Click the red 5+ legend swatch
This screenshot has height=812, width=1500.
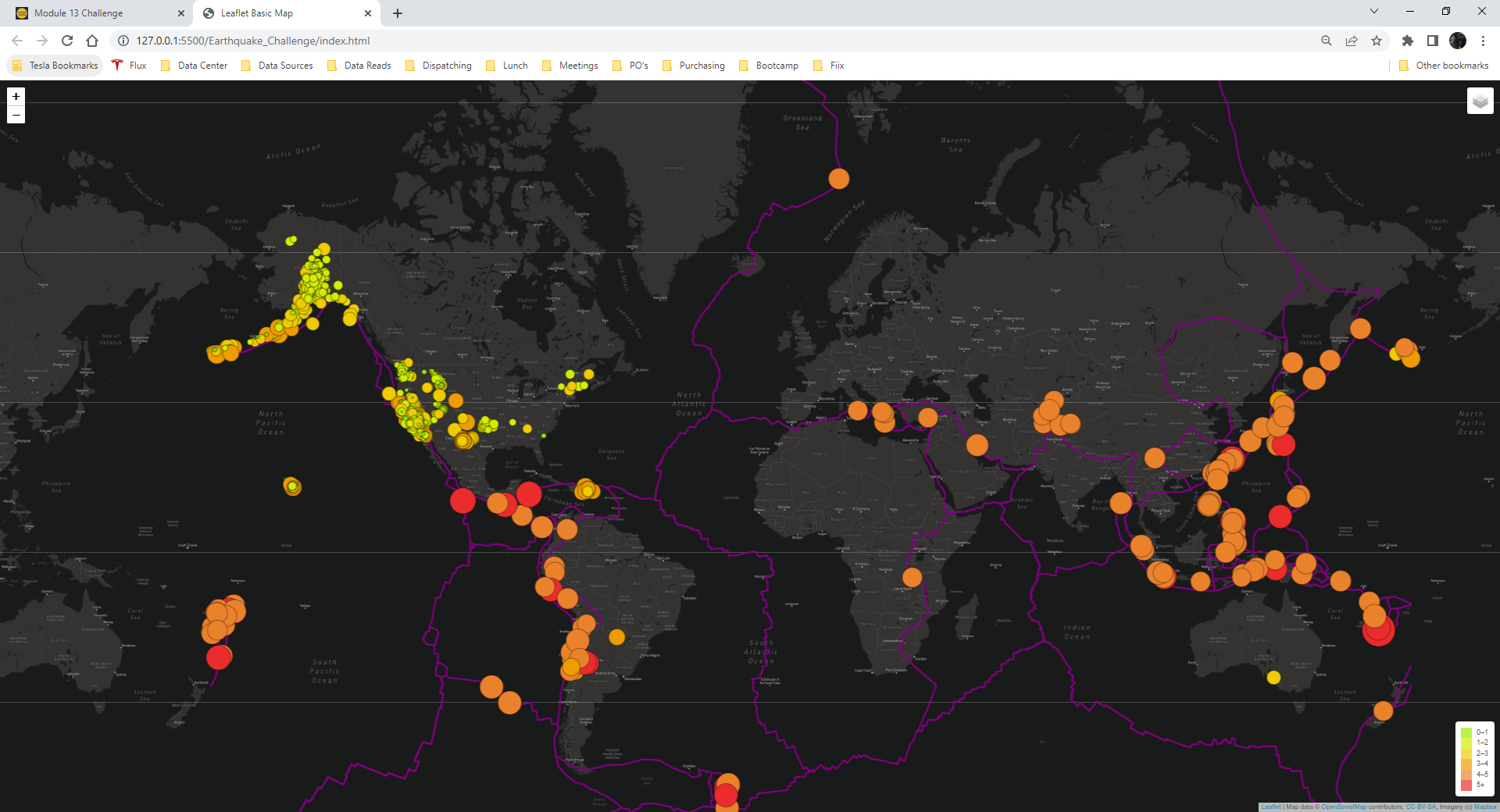pyautogui.click(x=1467, y=785)
